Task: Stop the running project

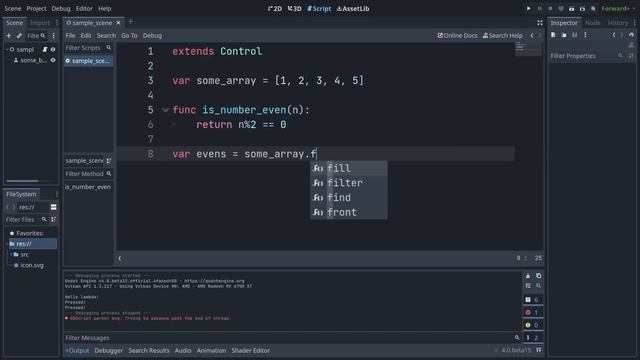Action: (550, 8)
